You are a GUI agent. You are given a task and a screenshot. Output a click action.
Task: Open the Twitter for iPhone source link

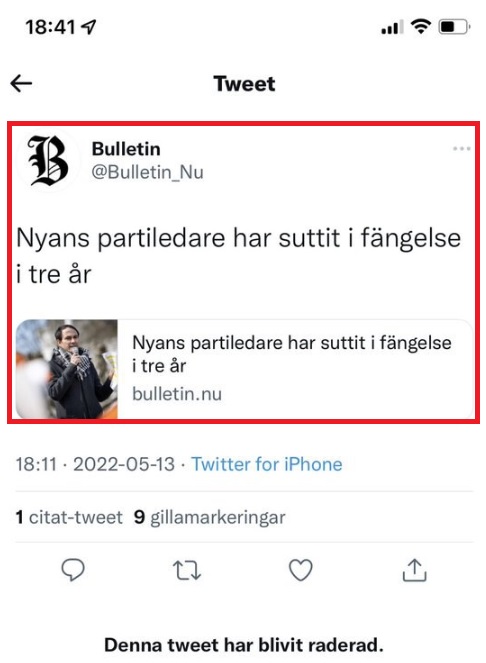(266, 464)
